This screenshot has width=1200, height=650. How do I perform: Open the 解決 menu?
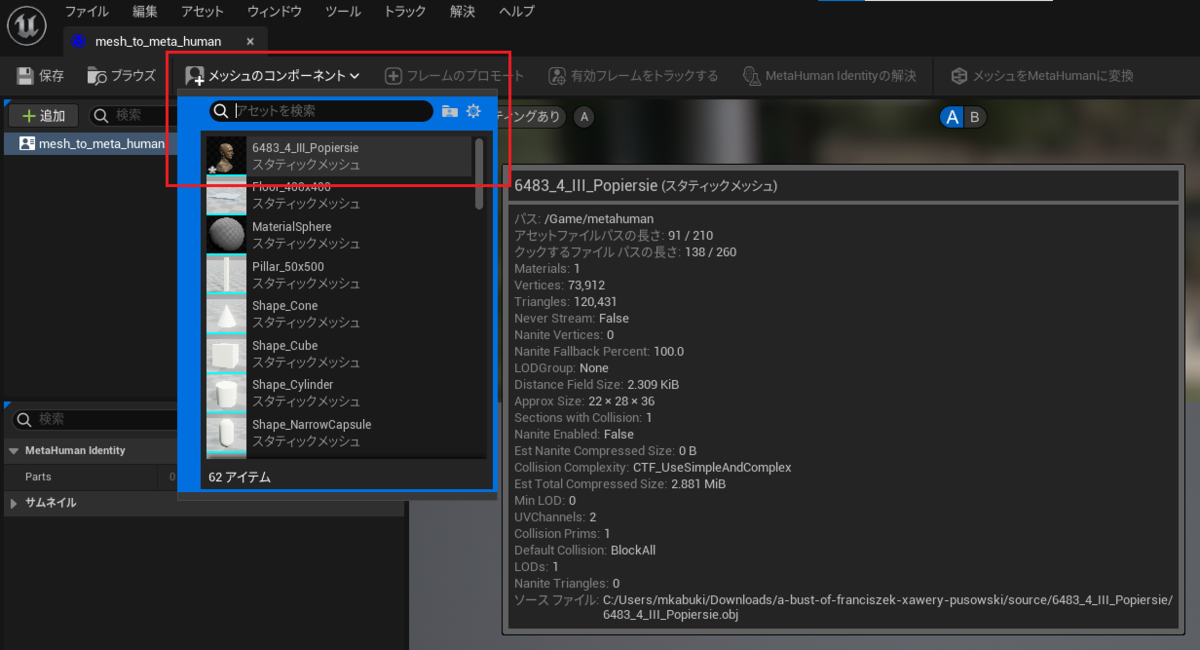pos(463,12)
